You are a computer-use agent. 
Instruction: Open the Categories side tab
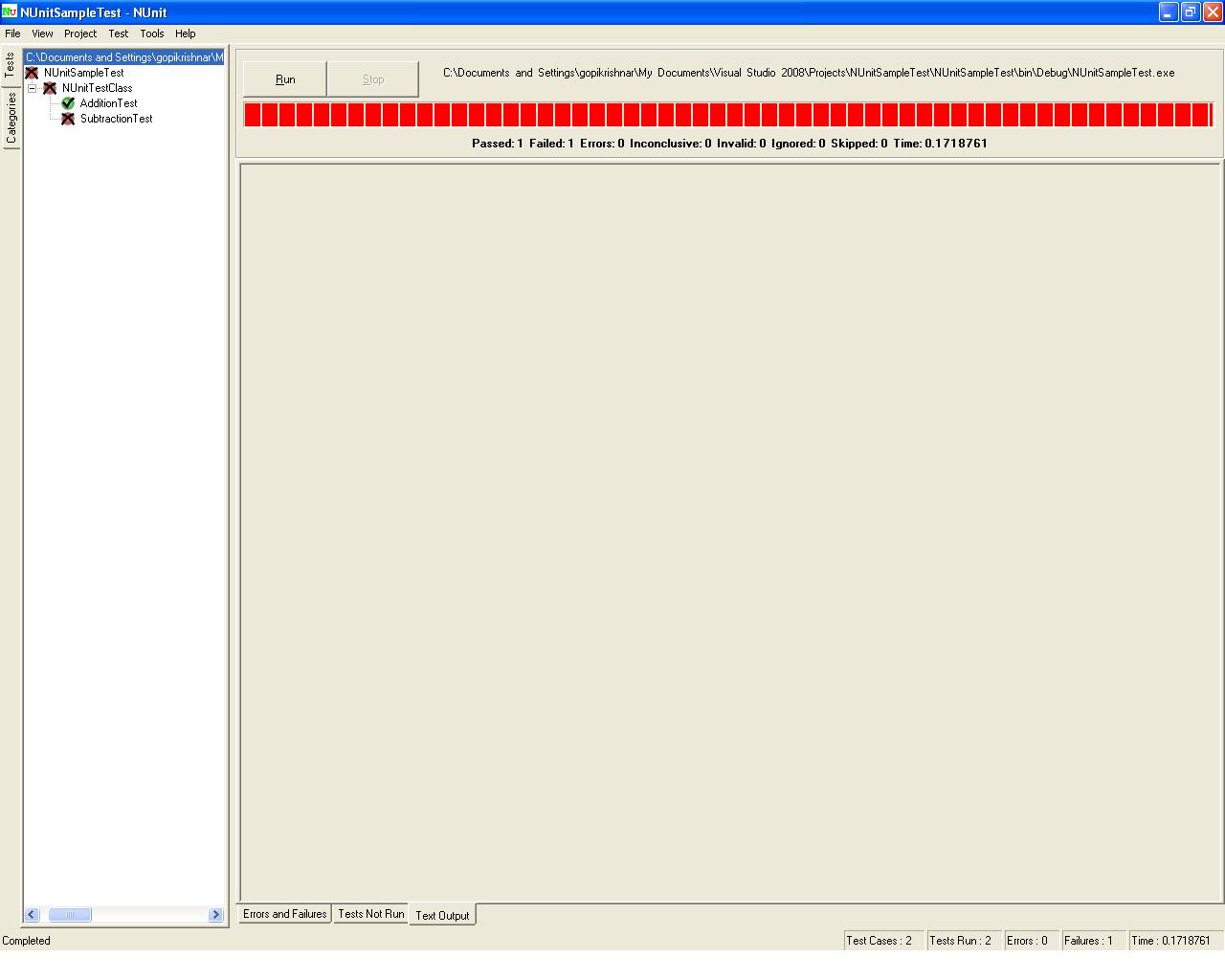pos(11,119)
